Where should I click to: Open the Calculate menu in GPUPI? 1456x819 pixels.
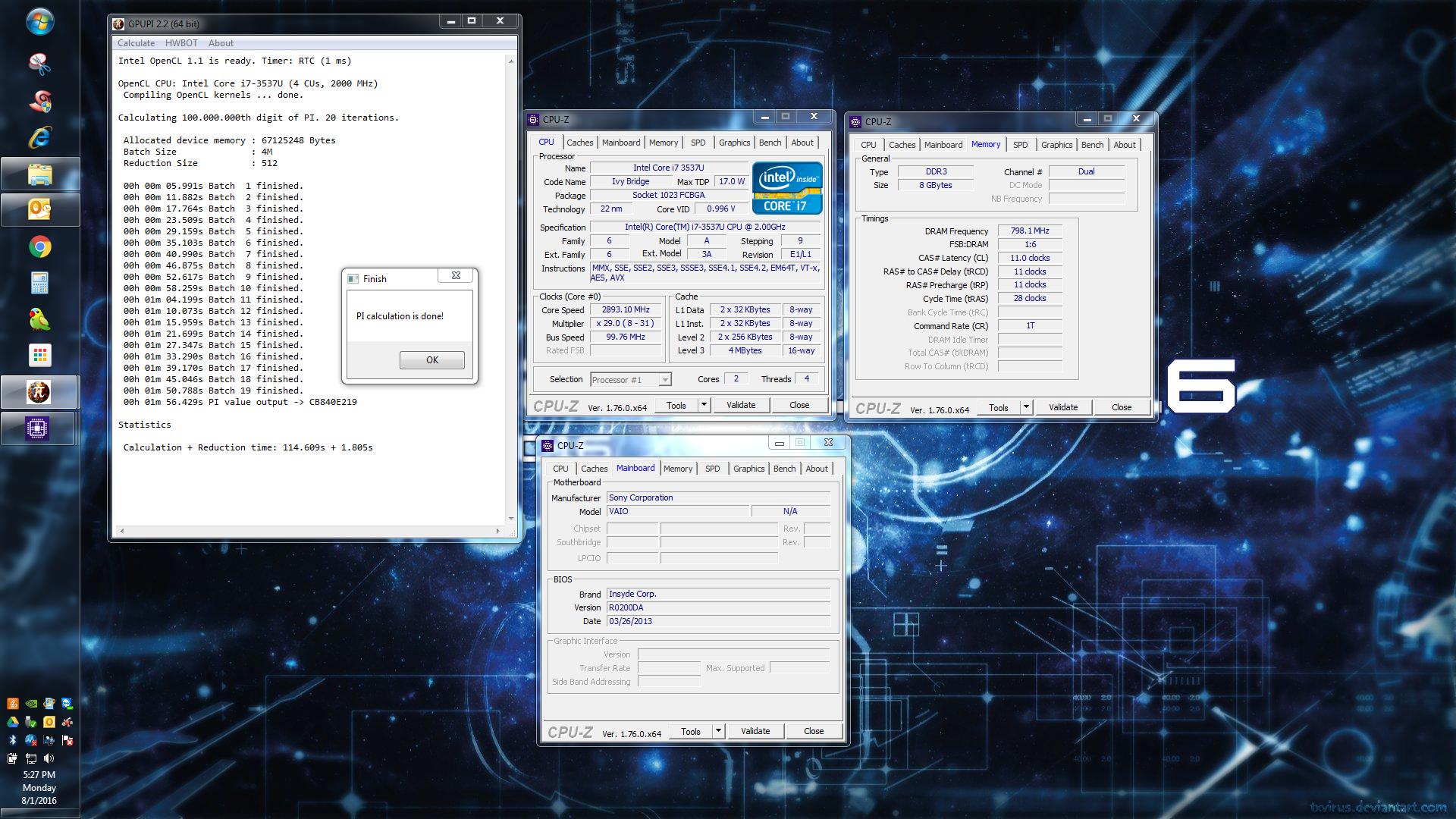[x=136, y=43]
